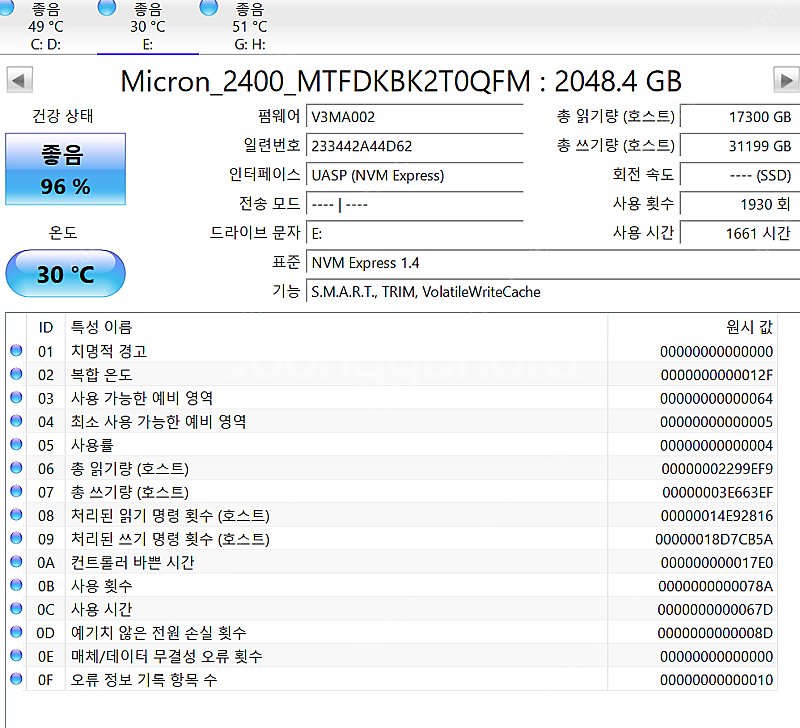Click the 30 °C temperature indicator
This screenshot has width=800, height=728.
pyautogui.click(x=66, y=274)
